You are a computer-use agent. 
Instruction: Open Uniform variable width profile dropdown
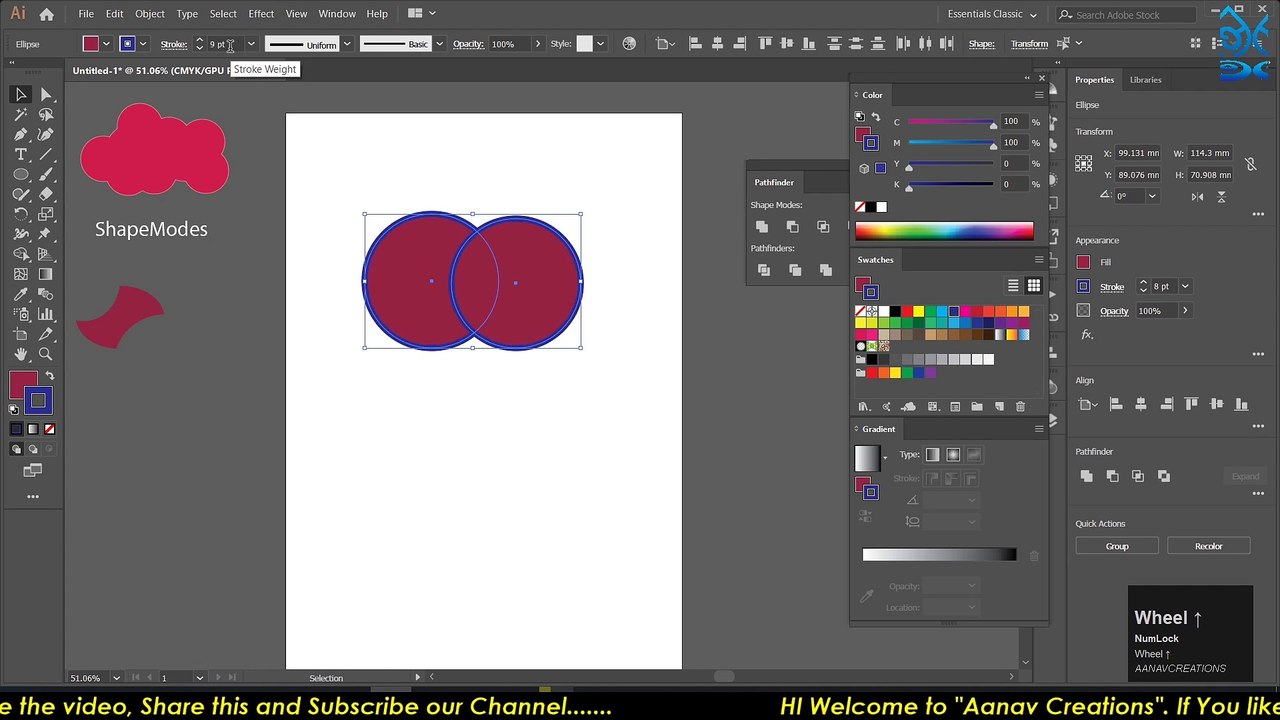[x=347, y=44]
